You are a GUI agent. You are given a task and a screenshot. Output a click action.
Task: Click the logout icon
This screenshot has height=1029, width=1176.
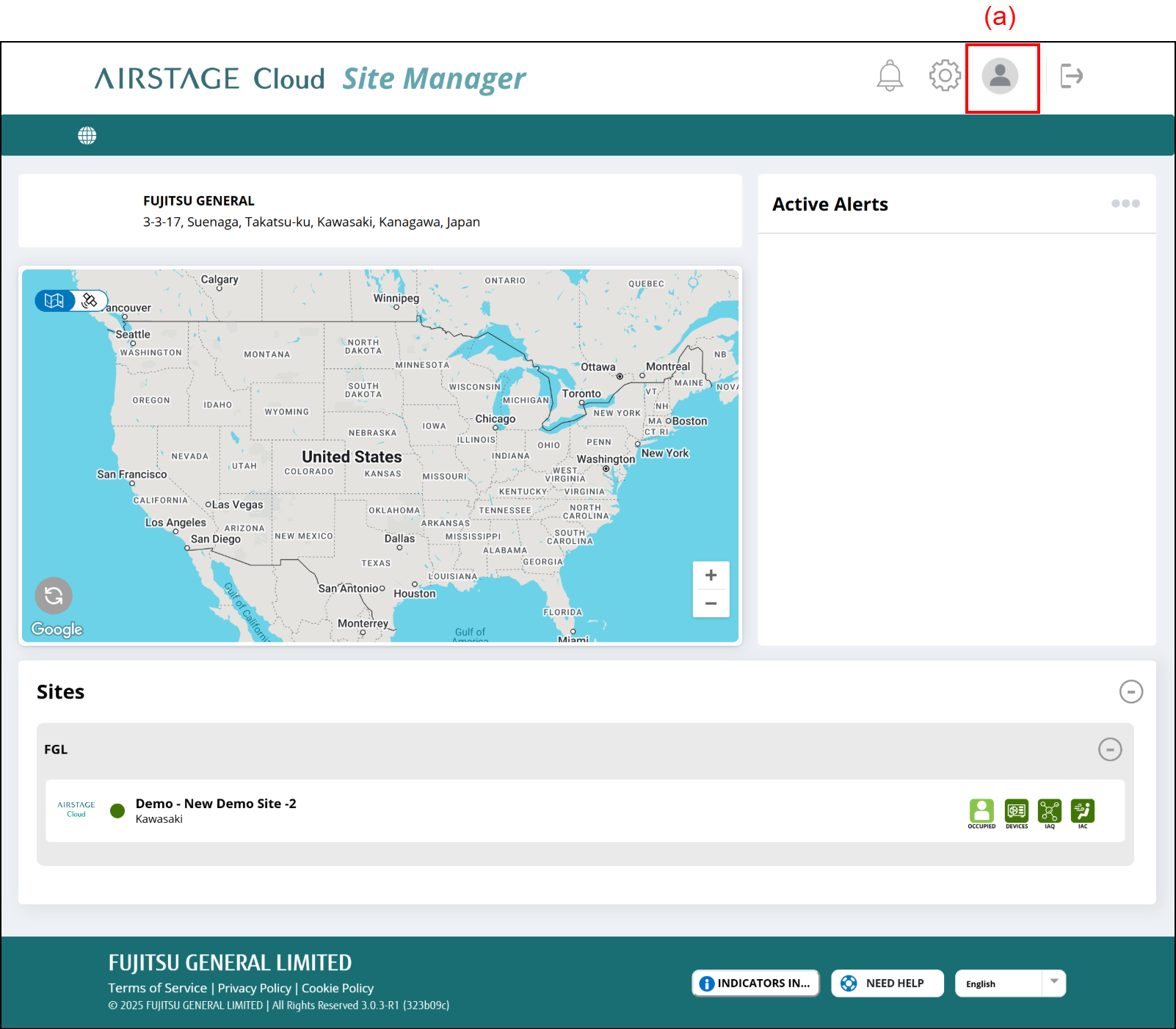pos(1072,76)
